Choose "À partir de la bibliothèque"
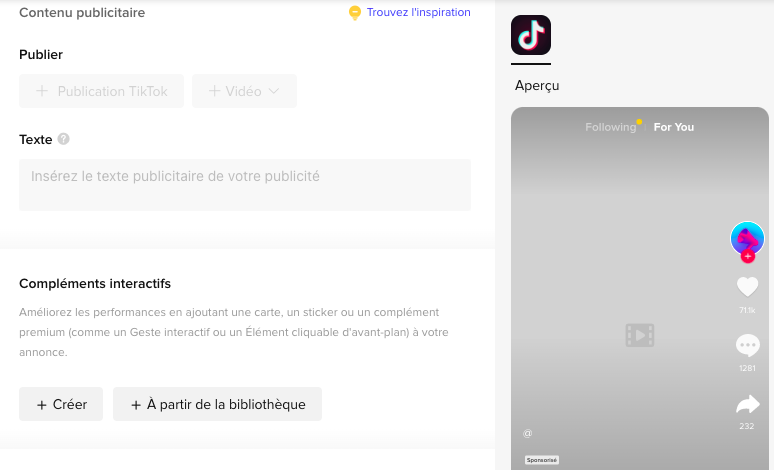774x470 pixels. click(217, 404)
